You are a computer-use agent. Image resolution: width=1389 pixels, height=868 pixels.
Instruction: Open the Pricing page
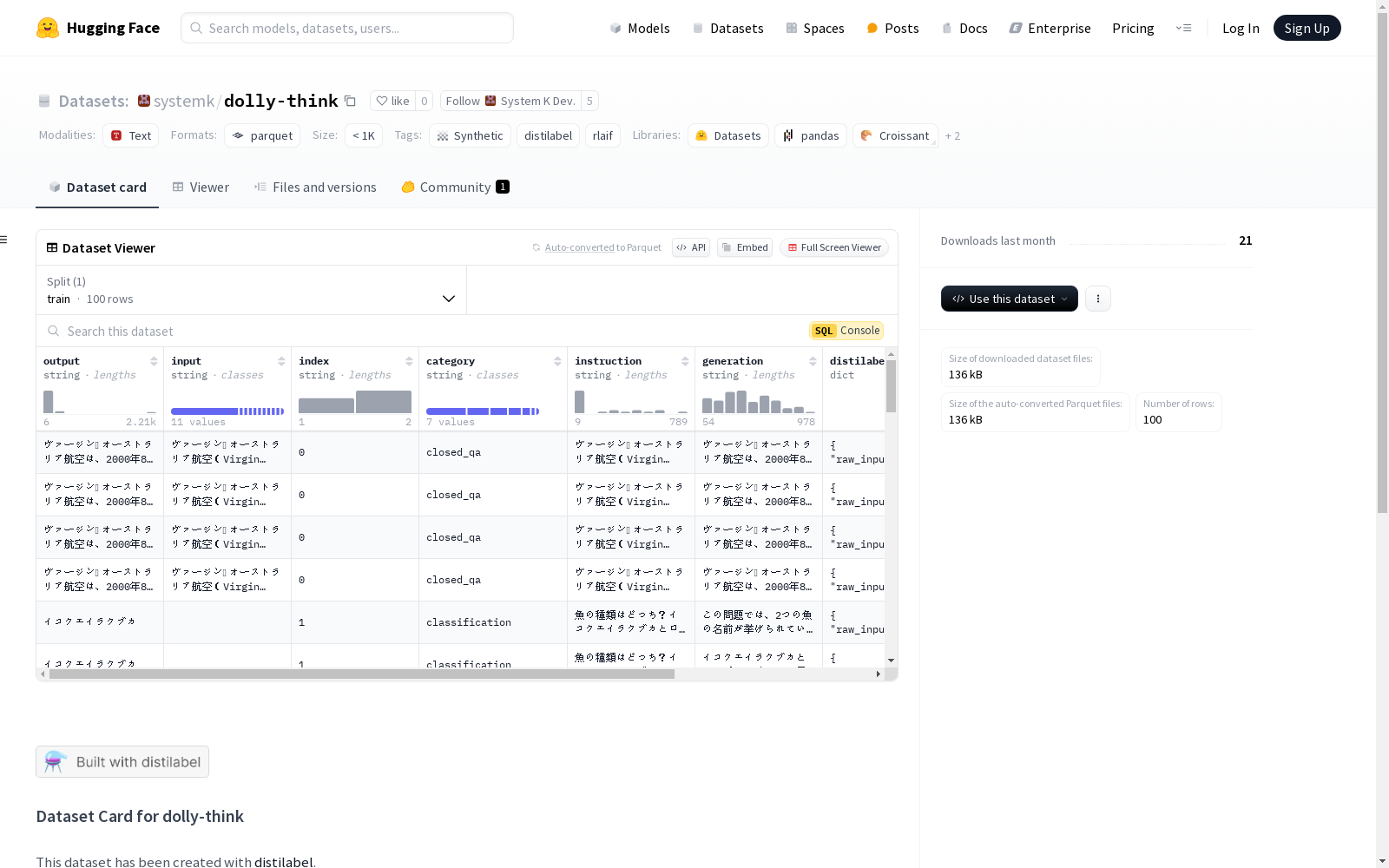(1133, 28)
